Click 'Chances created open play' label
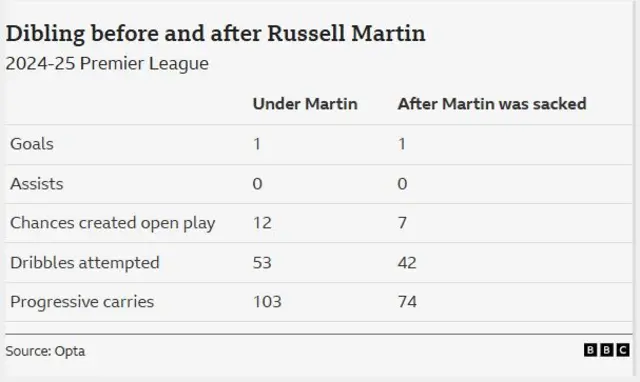Screen dimensions: 640x382 tap(113, 223)
